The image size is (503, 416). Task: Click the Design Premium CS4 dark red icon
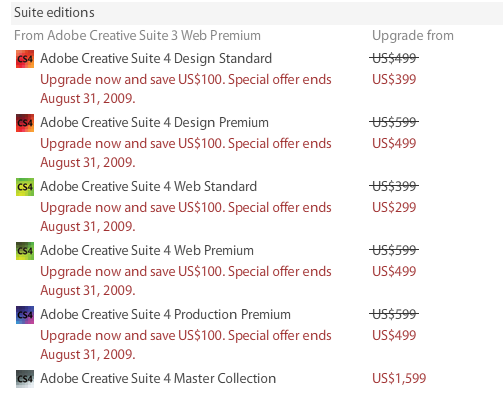(x=25, y=123)
